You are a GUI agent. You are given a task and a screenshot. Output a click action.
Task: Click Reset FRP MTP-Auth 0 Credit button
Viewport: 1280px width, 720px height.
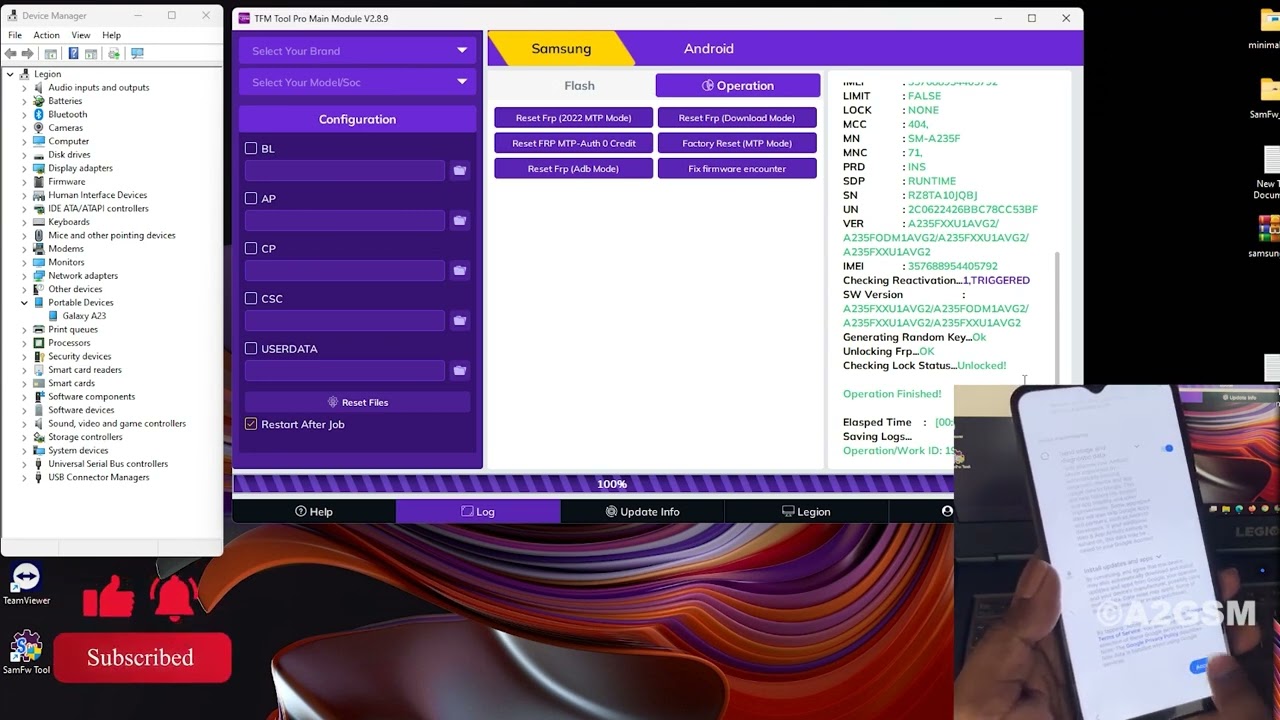tap(573, 143)
